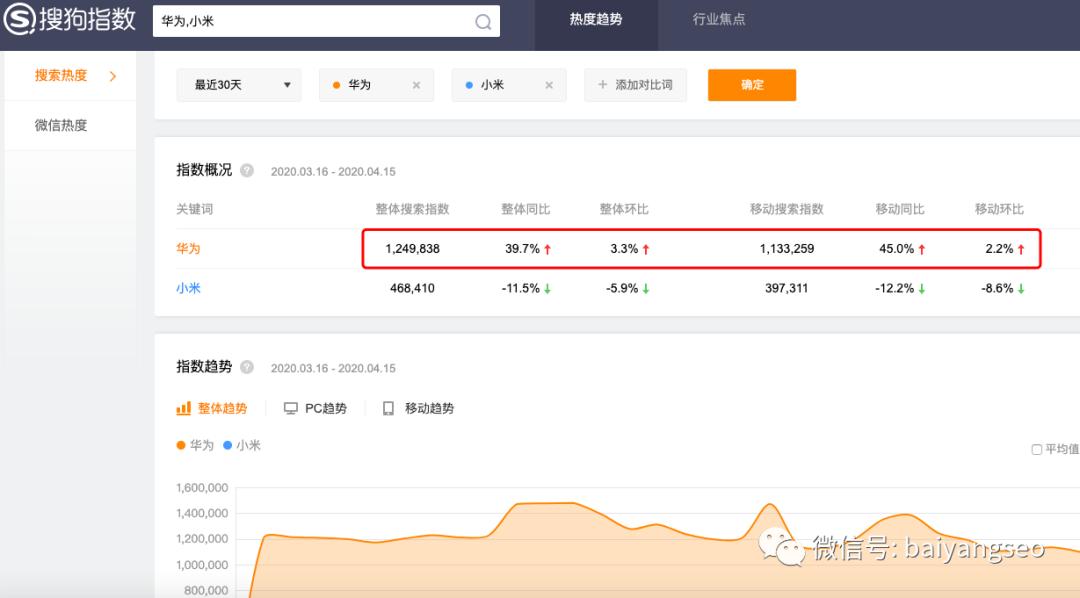Switch to the 热度趋势 tab
Image resolution: width=1080 pixels, height=598 pixels.
596,17
